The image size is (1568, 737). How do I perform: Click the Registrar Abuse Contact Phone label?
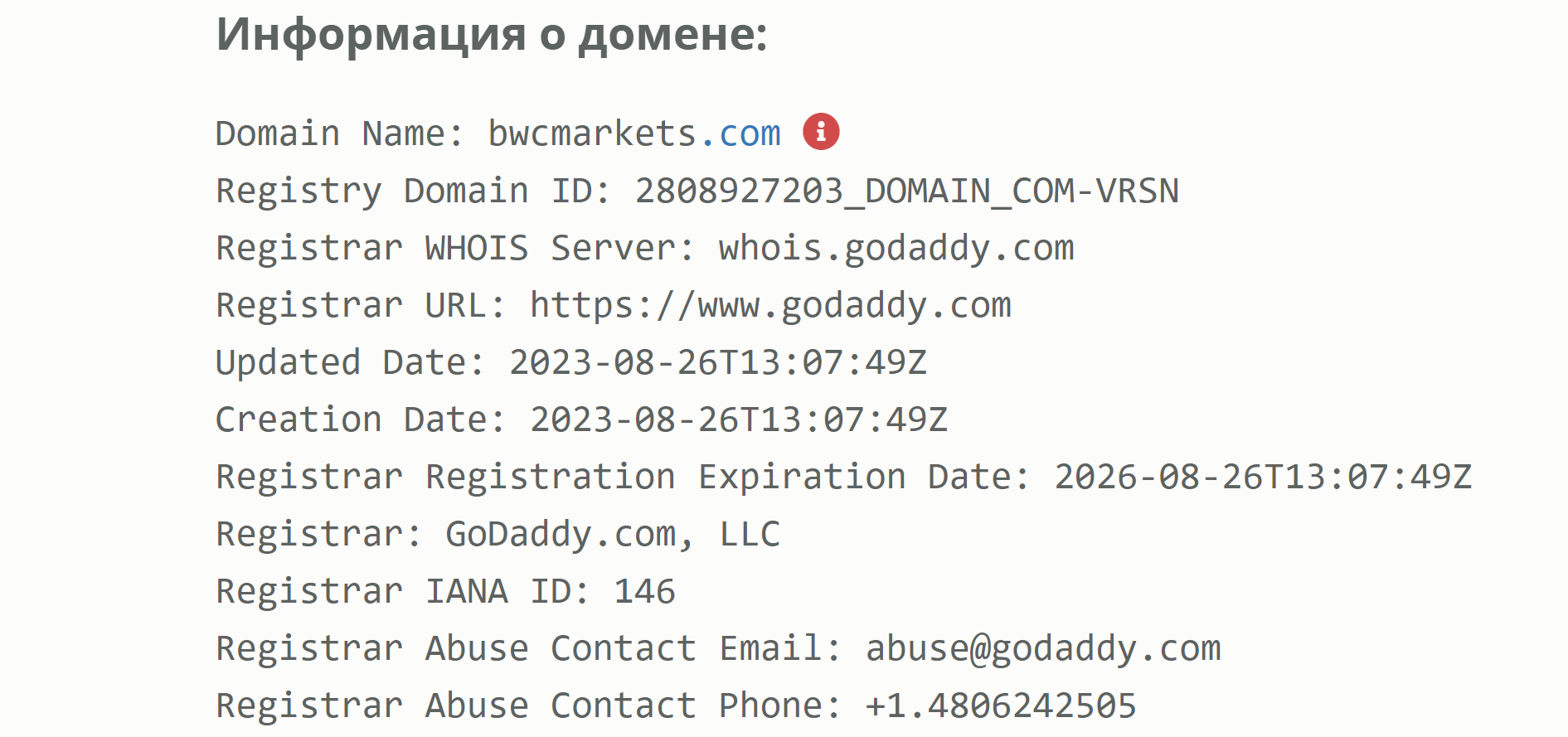click(529, 706)
